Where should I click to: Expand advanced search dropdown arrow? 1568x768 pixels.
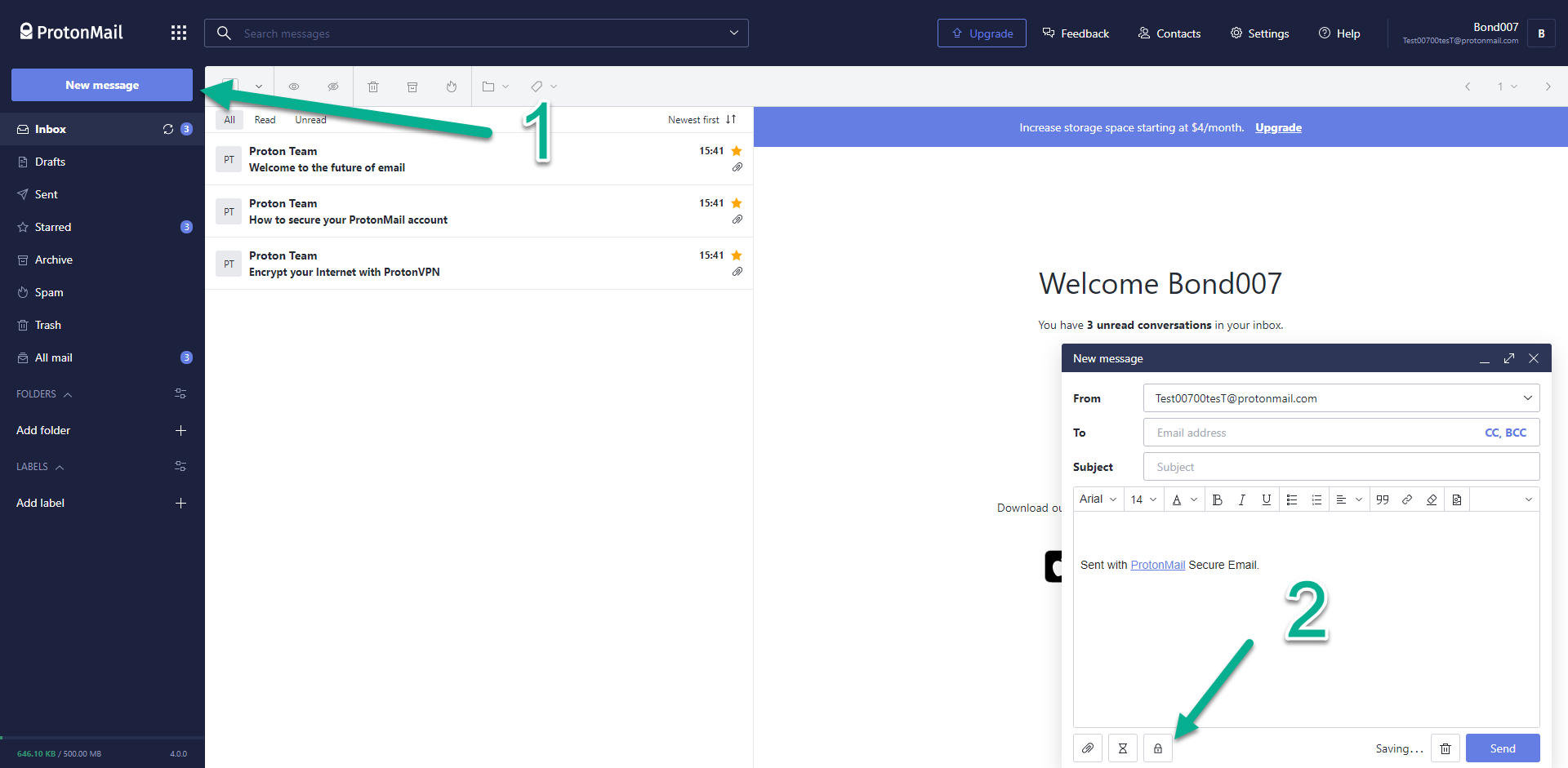(734, 33)
